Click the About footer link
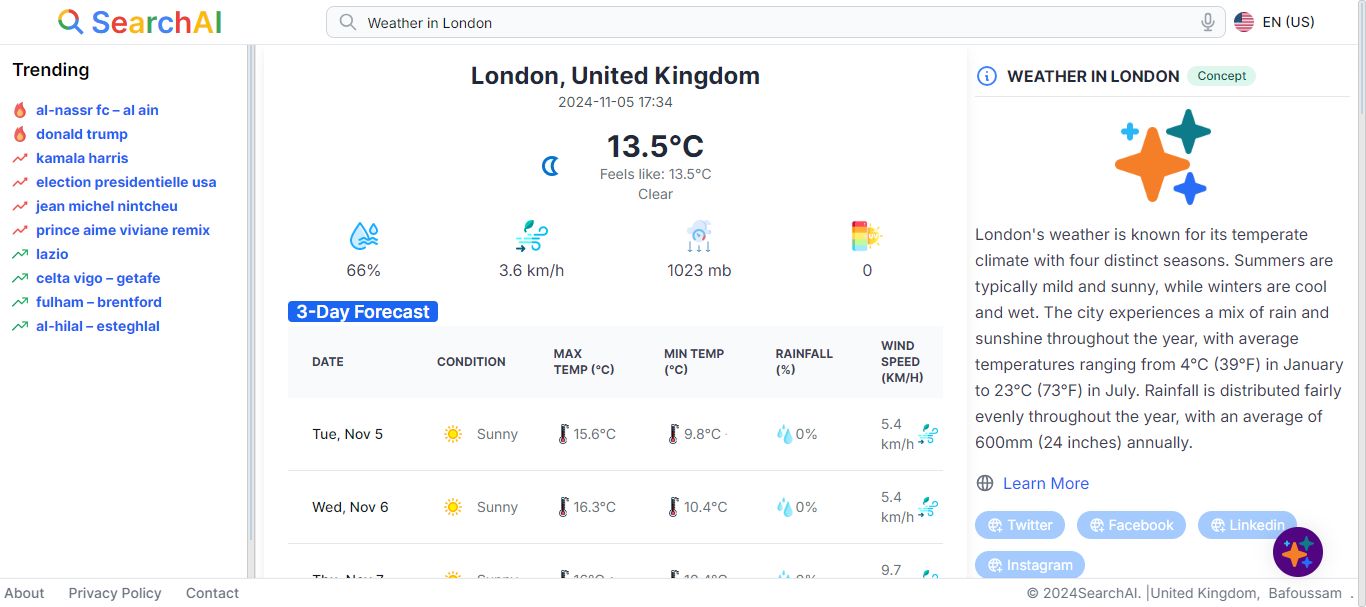Screen dimensions: 1366x607 [24, 593]
